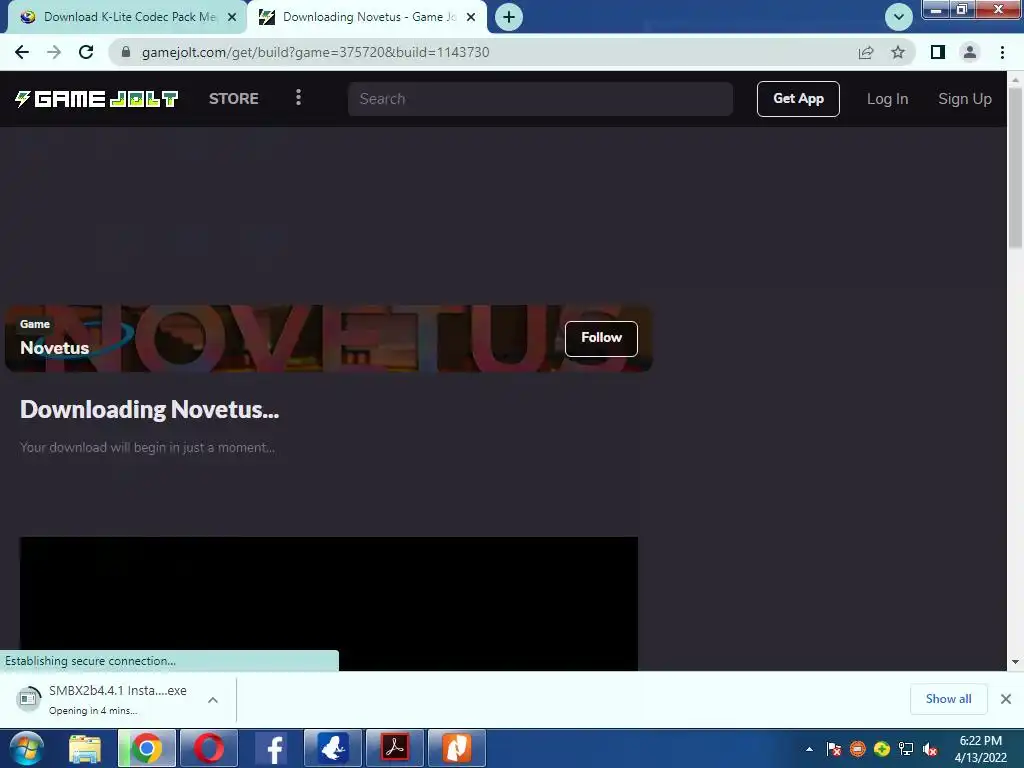Click the padlock site info icon
This screenshot has height=768, width=1024.
click(x=126, y=52)
